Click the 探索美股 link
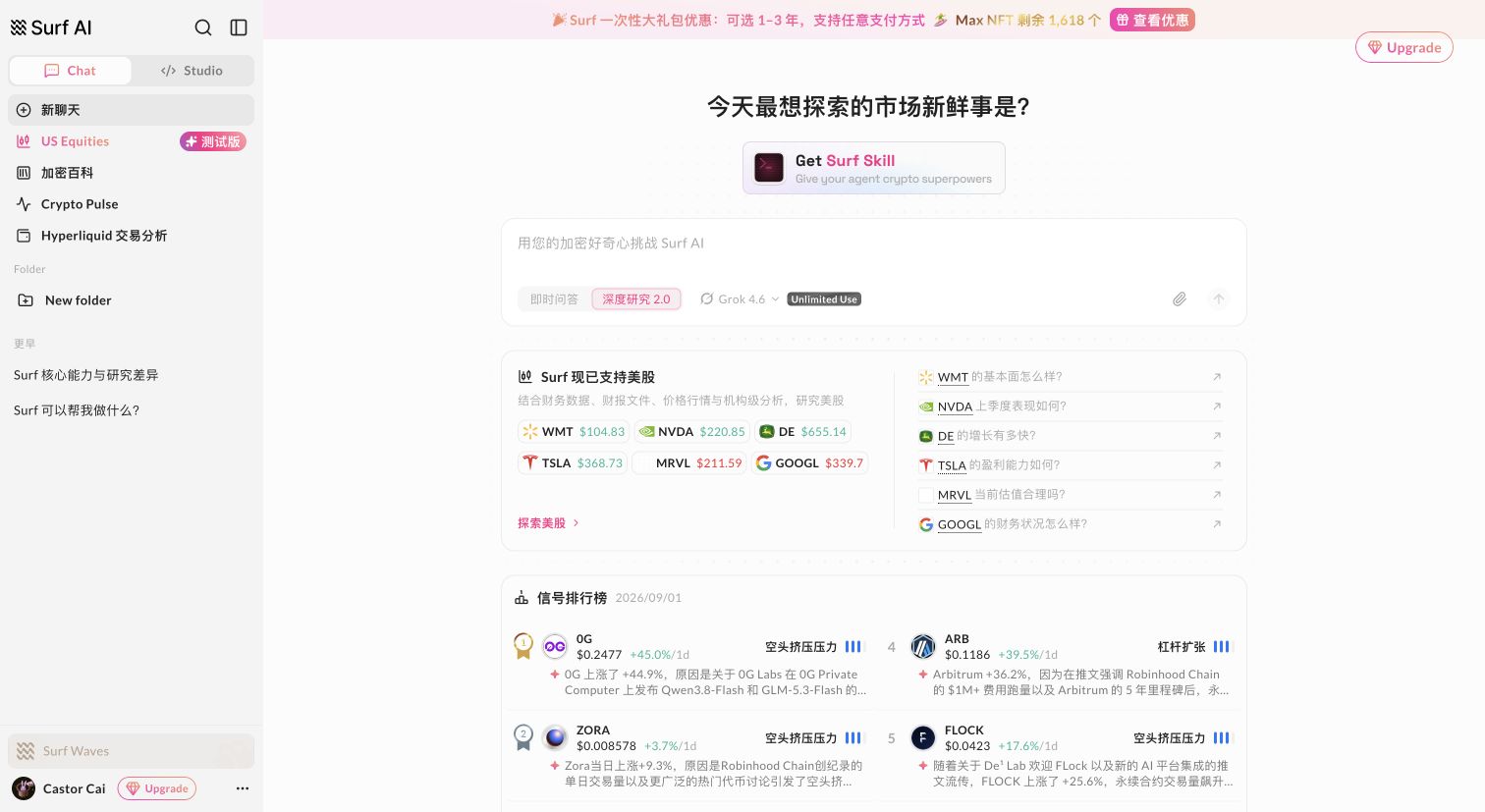The width and height of the screenshot is (1485, 812). (548, 523)
